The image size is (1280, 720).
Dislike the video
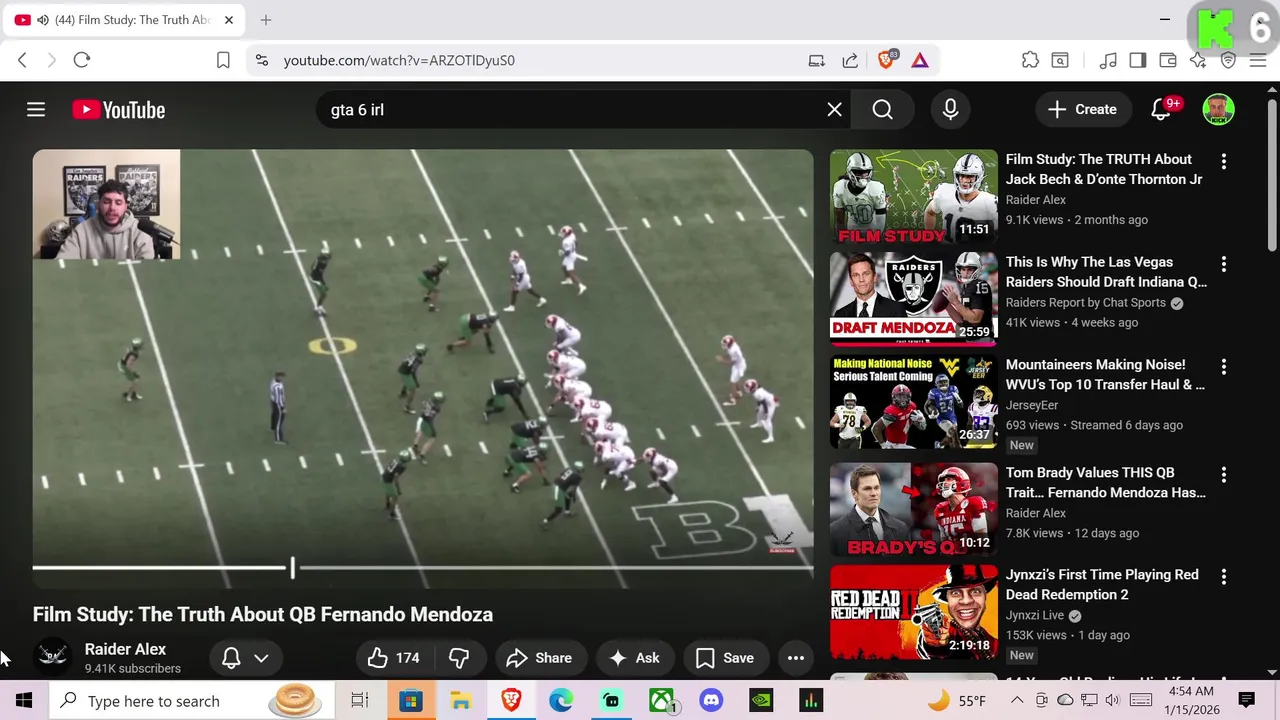click(x=459, y=658)
